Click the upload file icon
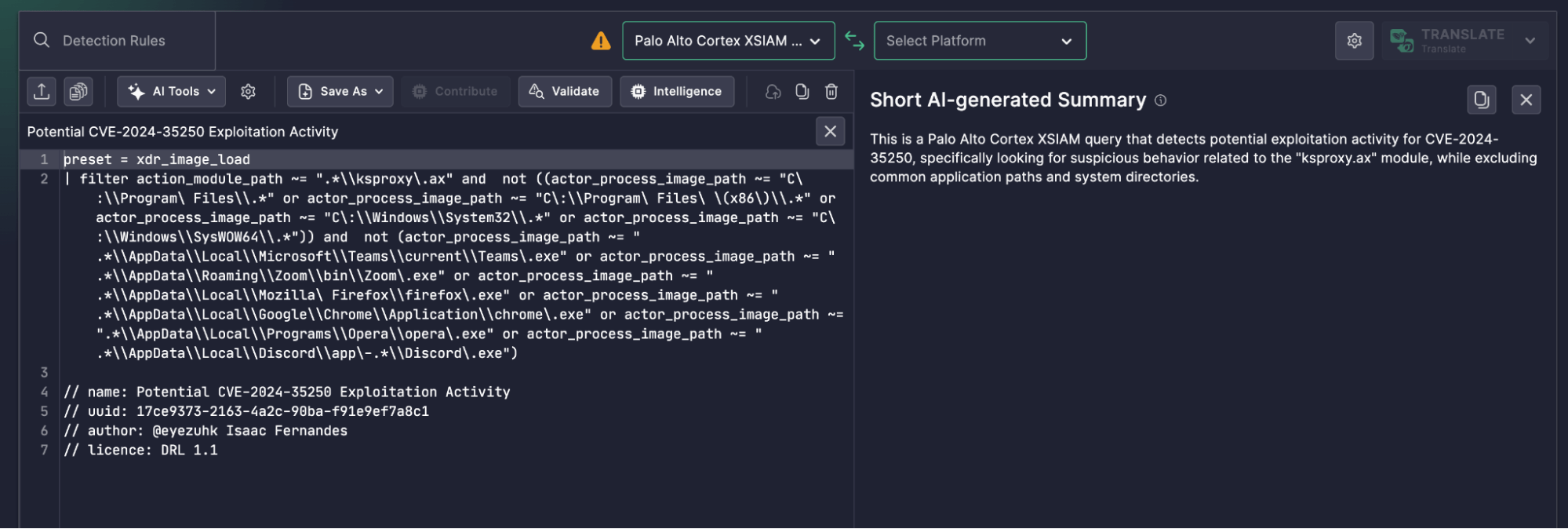The width and height of the screenshot is (1568, 529). (42, 92)
